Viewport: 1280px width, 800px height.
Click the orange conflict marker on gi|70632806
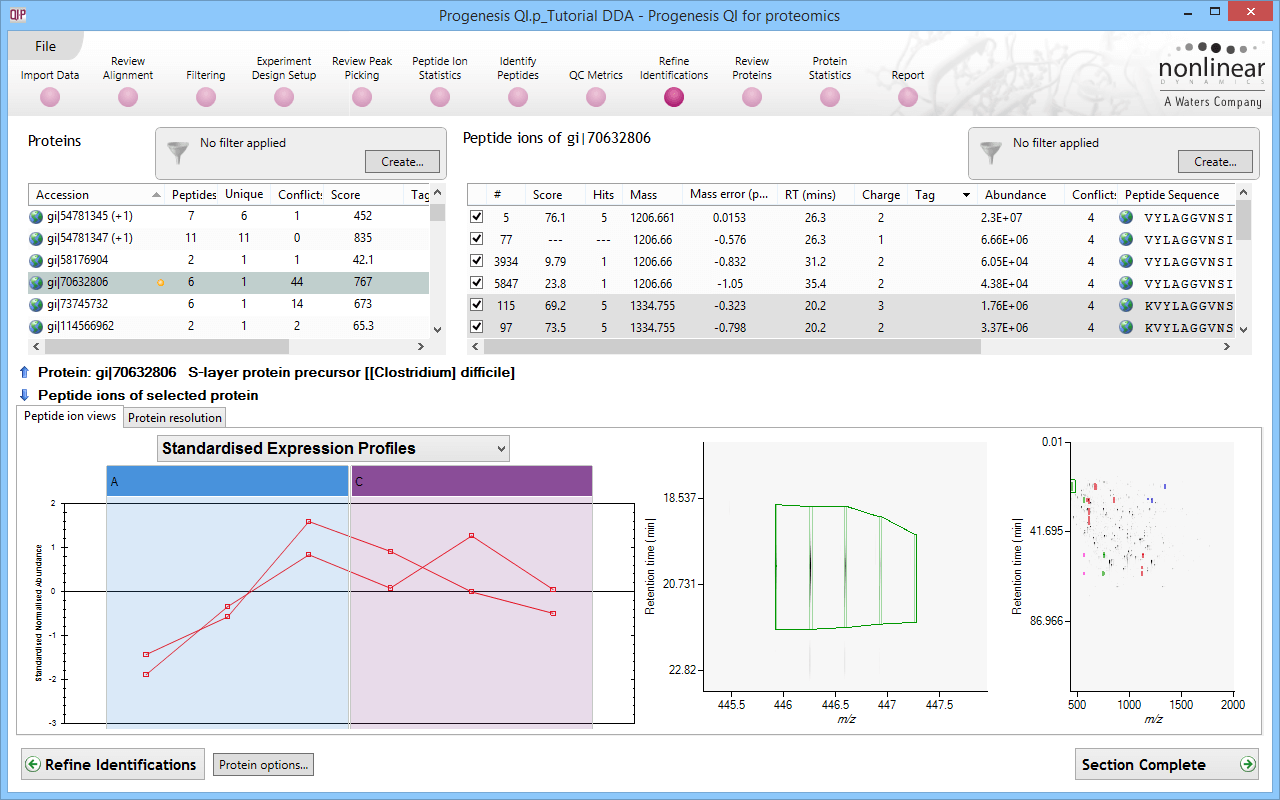[160, 283]
